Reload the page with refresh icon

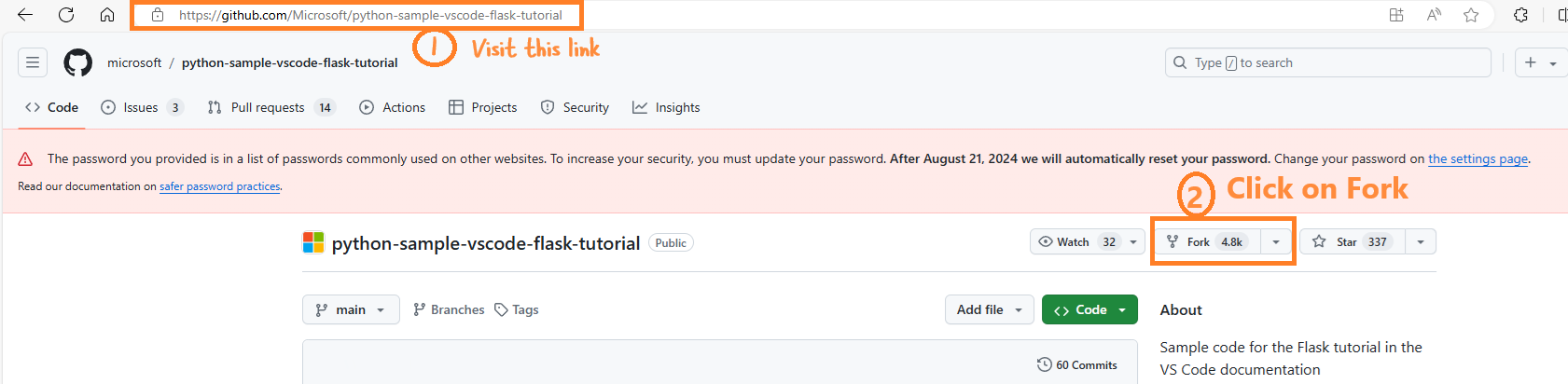point(66,15)
